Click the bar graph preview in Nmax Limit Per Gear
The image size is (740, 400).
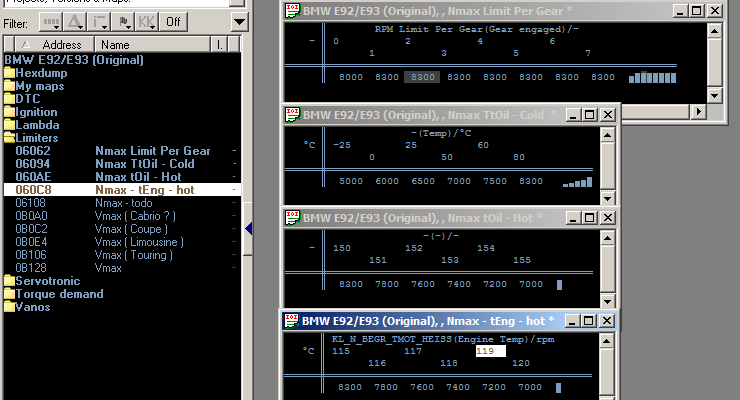click(653, 77)
